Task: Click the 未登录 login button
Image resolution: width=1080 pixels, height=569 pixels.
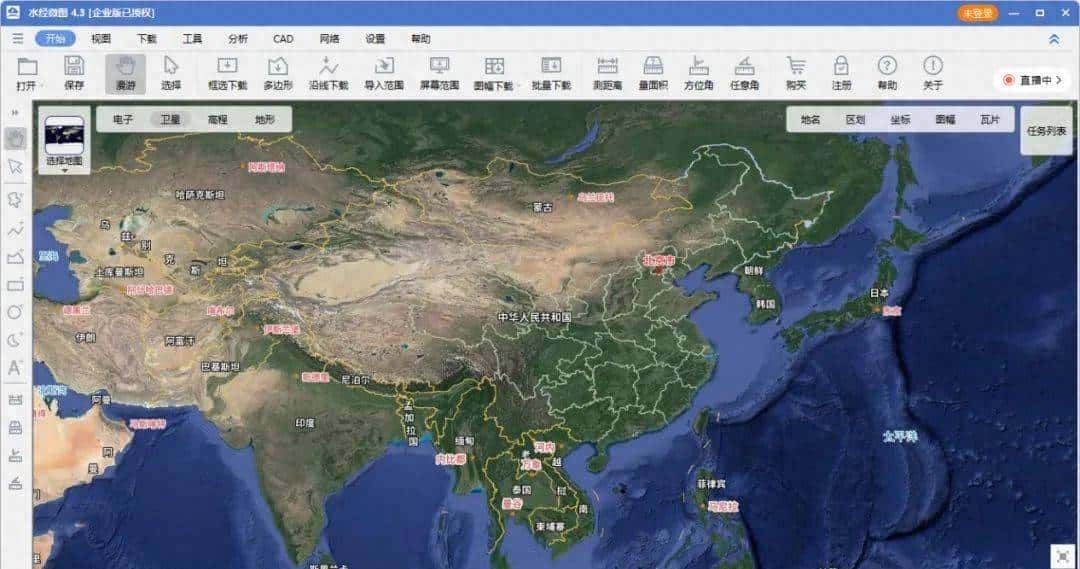Action: click(977, 13)
